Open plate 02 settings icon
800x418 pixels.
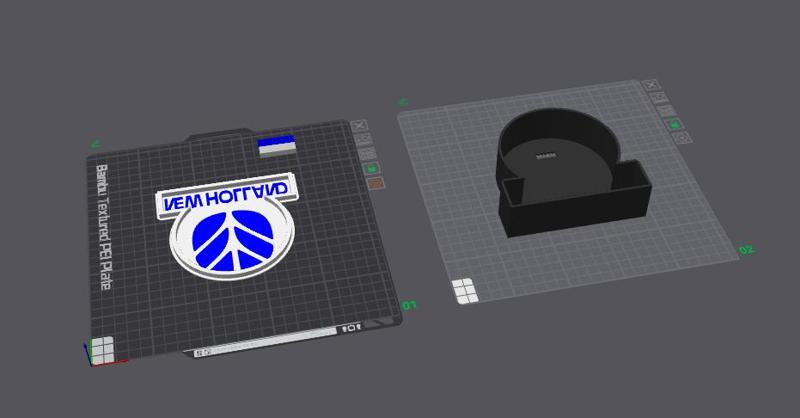pos(683,137)
